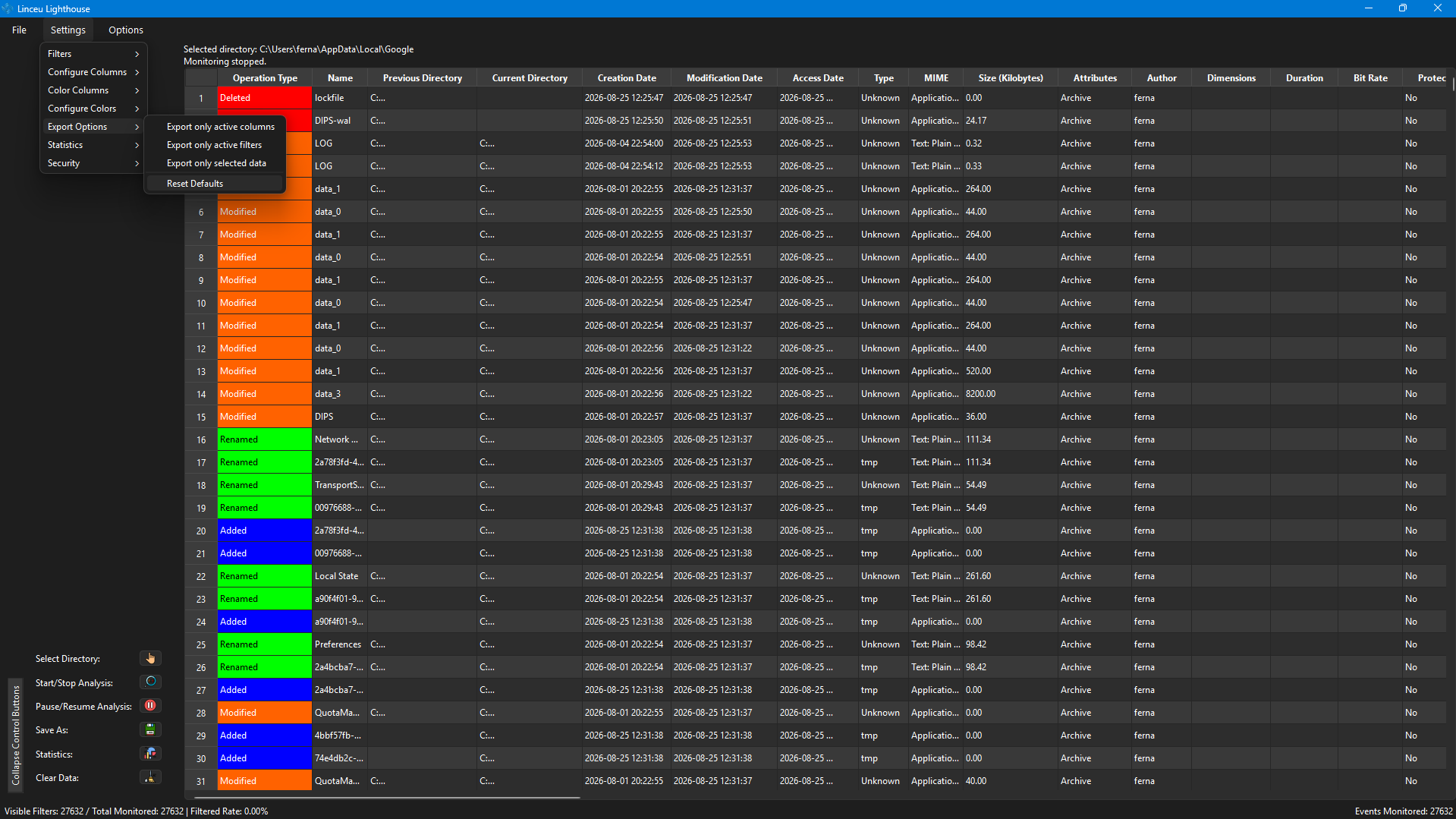Click the Modification Date column header

point(724,78)
